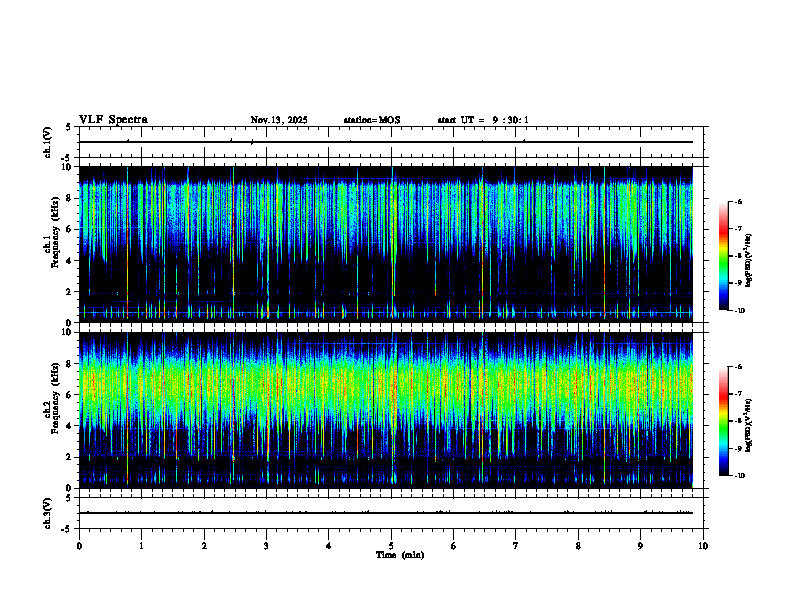The width and height of the screenshot is (792, 612).
Task: Click the "-10" label on ch.2 colorbar
Action: pyautogui.click(x=740, y=476)
